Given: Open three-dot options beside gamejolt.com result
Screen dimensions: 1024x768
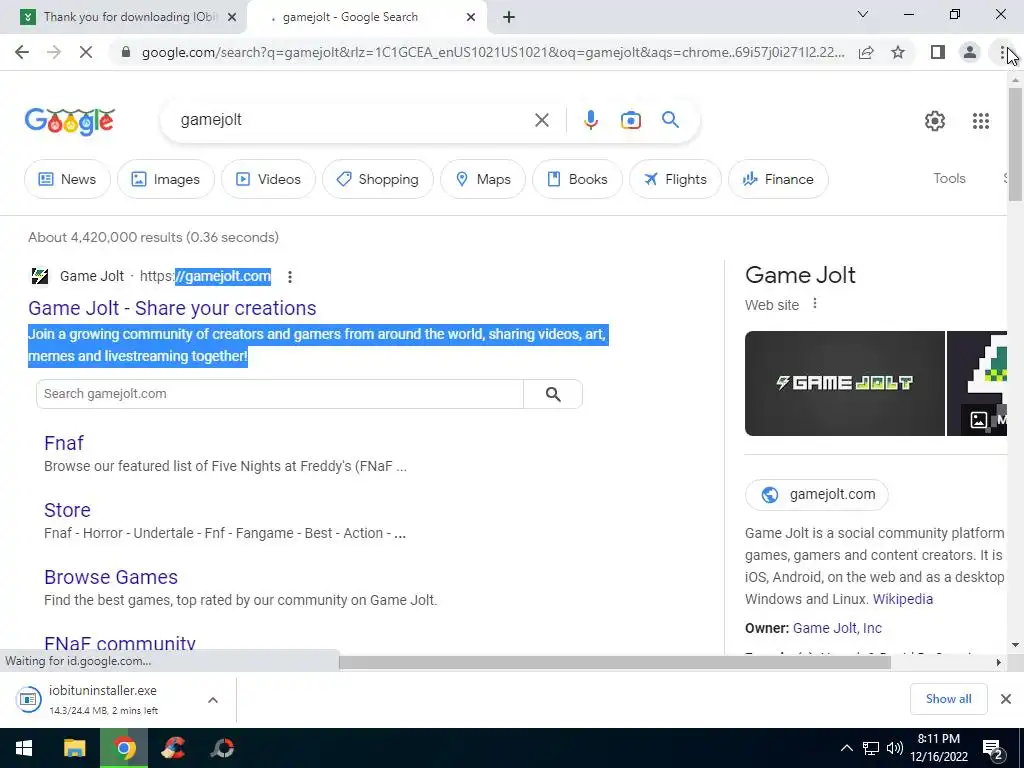Looking at the screenshot, I should pos(290,277).
